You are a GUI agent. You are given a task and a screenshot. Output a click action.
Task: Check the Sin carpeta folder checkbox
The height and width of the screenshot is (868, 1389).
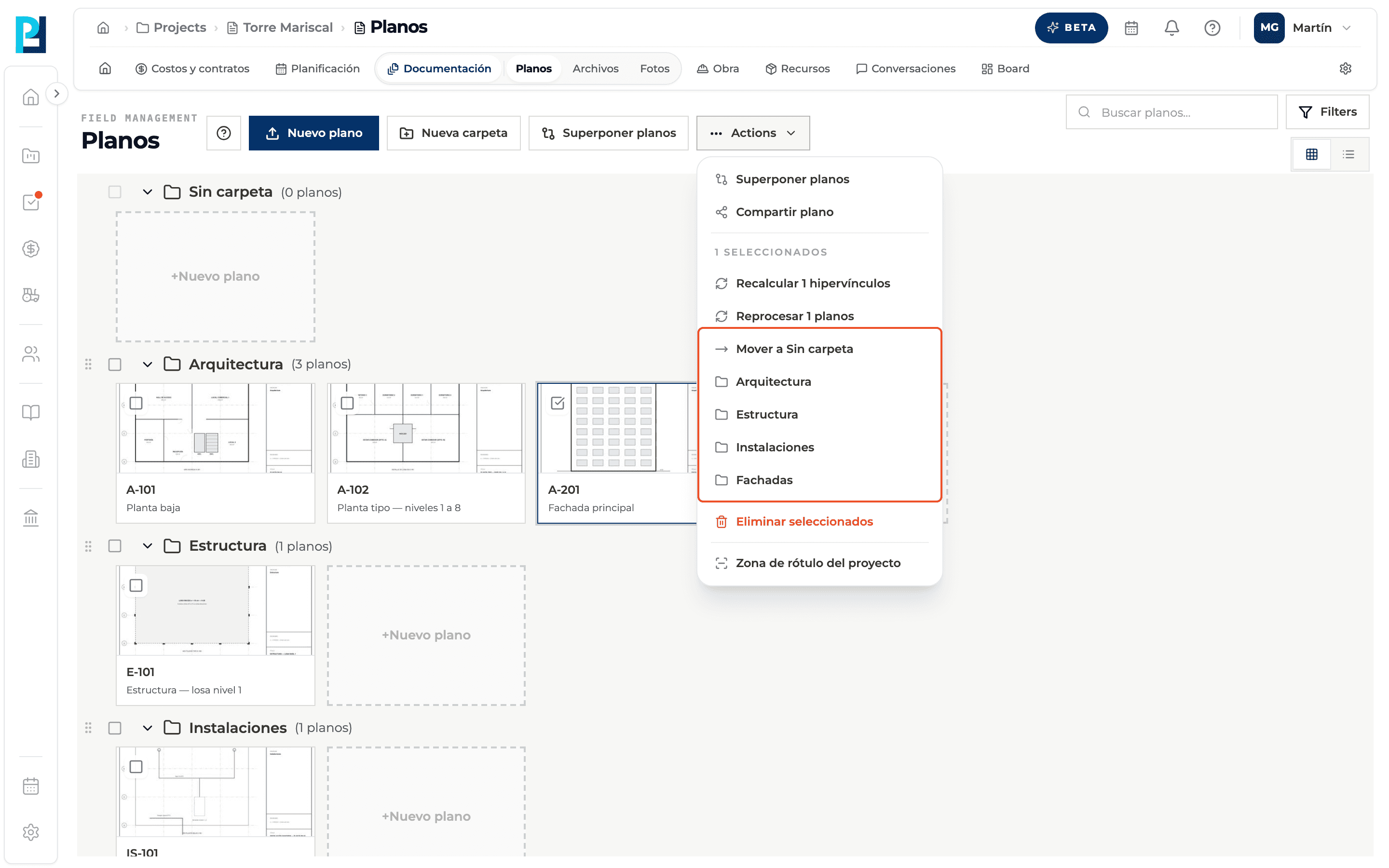click(x=115, y=192)
